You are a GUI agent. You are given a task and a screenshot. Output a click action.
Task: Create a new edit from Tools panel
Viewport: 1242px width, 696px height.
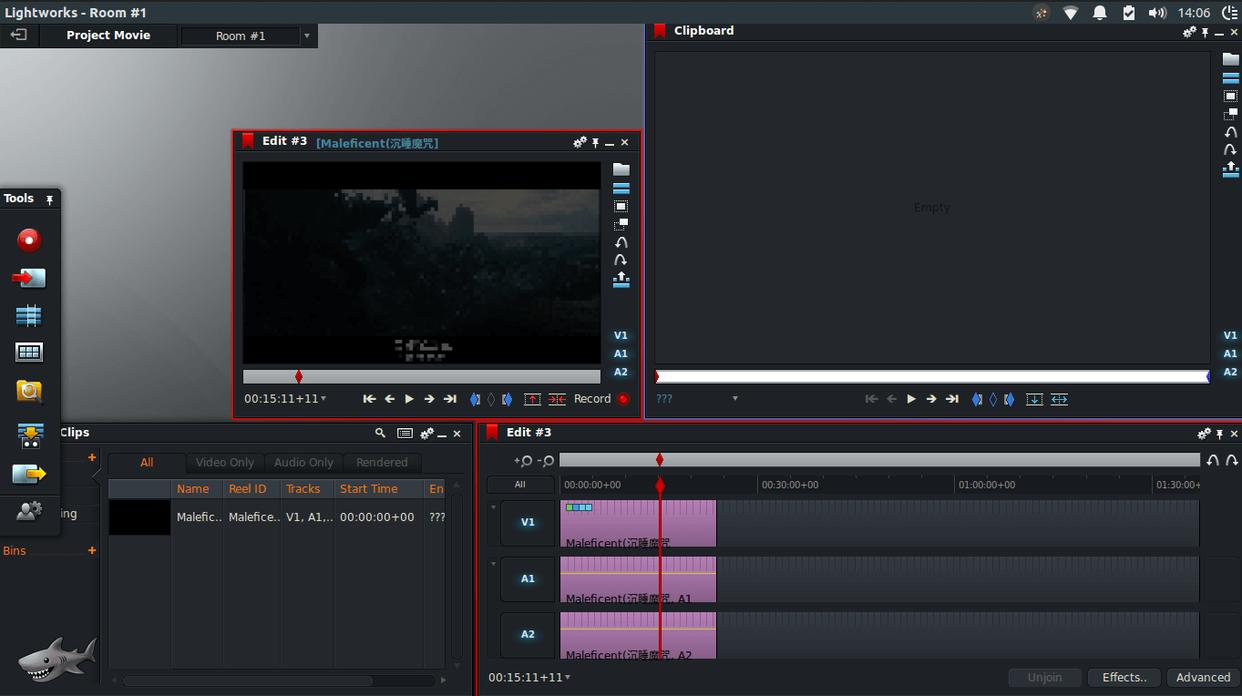29,316
